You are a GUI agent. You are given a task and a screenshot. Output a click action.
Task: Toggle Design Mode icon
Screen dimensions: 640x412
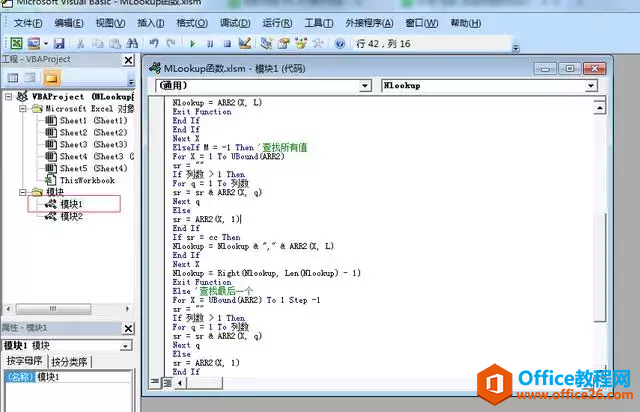click(x=245, y=43)
